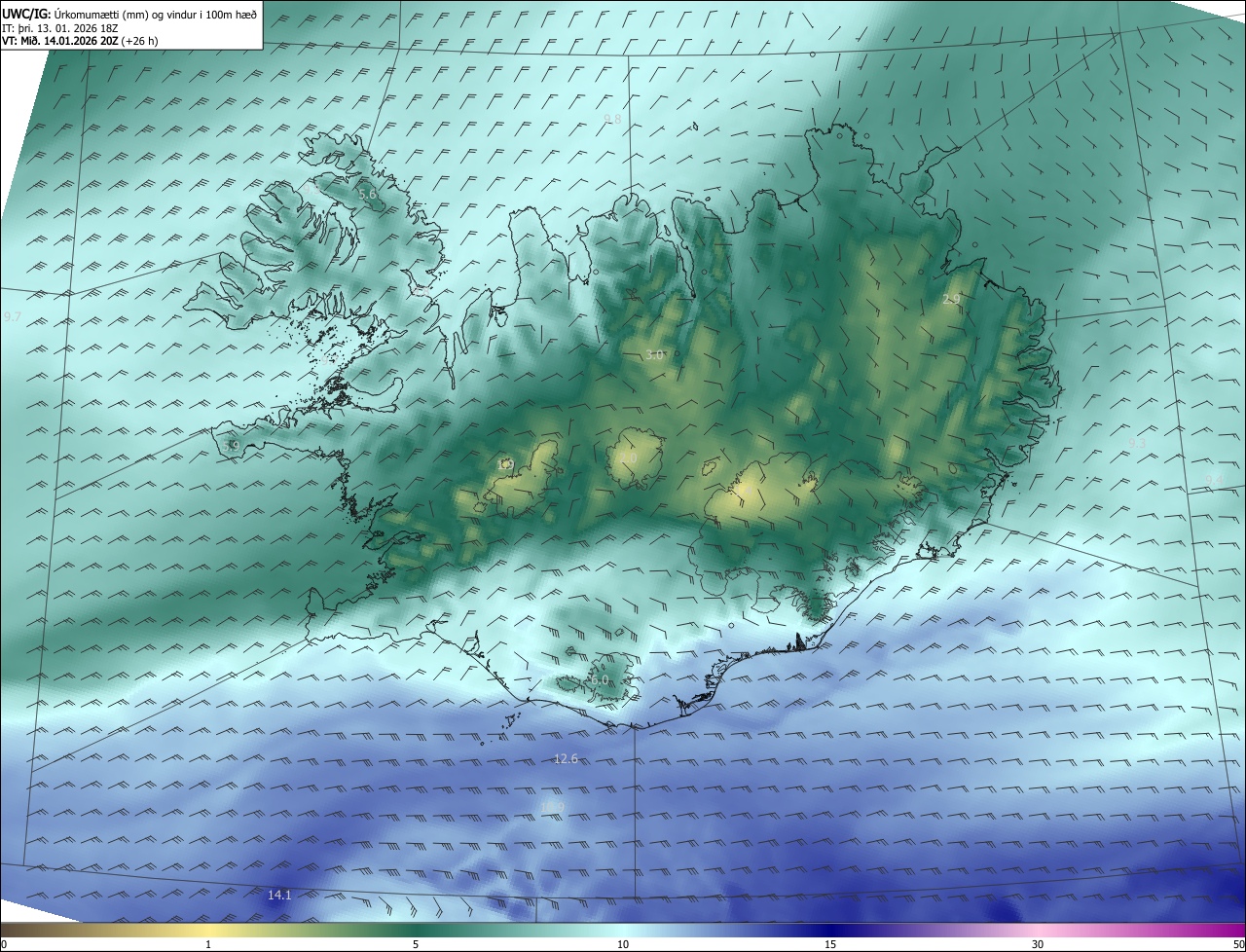The width and height of the screenshot is (1246, 952).
Task: Click the 30 tick on the color scale
Action: tap(1038, 944)
